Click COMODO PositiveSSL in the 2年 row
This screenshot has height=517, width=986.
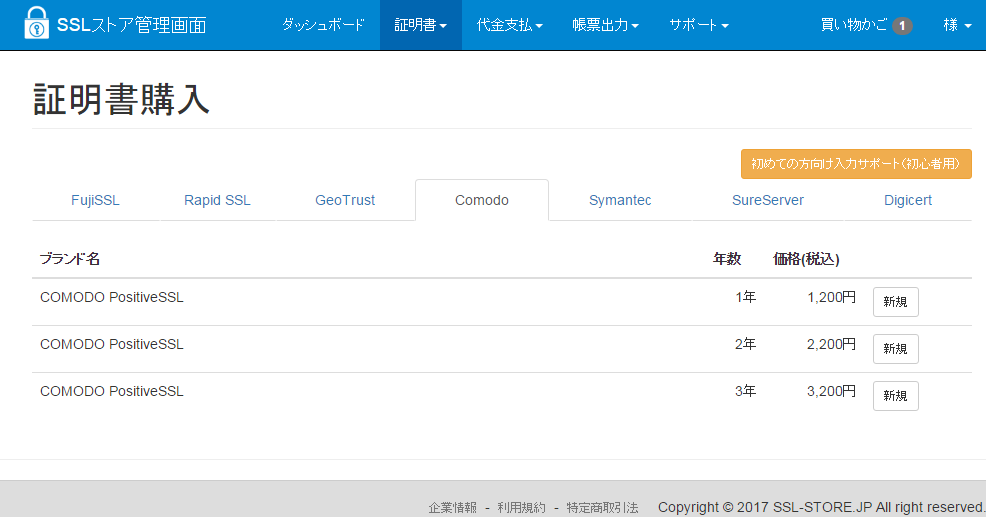point(112,344)
